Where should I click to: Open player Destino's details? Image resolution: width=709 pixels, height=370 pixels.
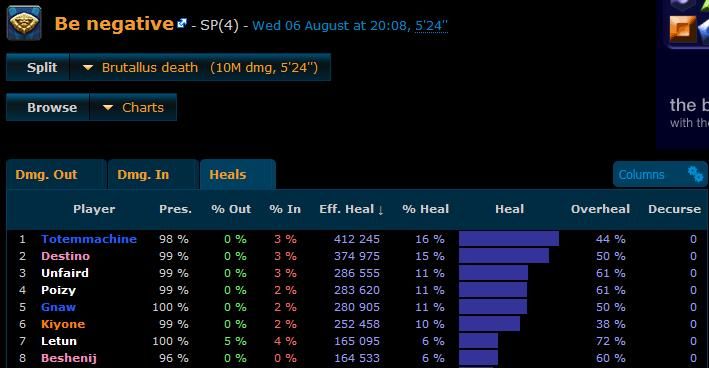click(x=66, y=256)
